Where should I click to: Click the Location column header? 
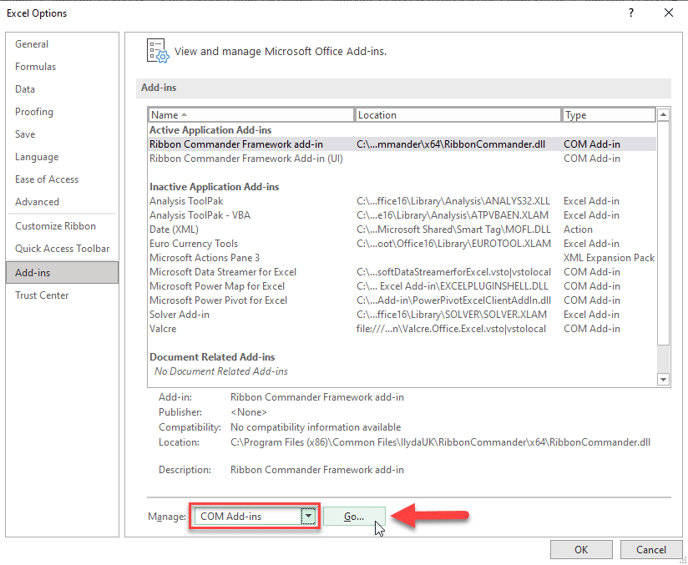coord(457,115)
